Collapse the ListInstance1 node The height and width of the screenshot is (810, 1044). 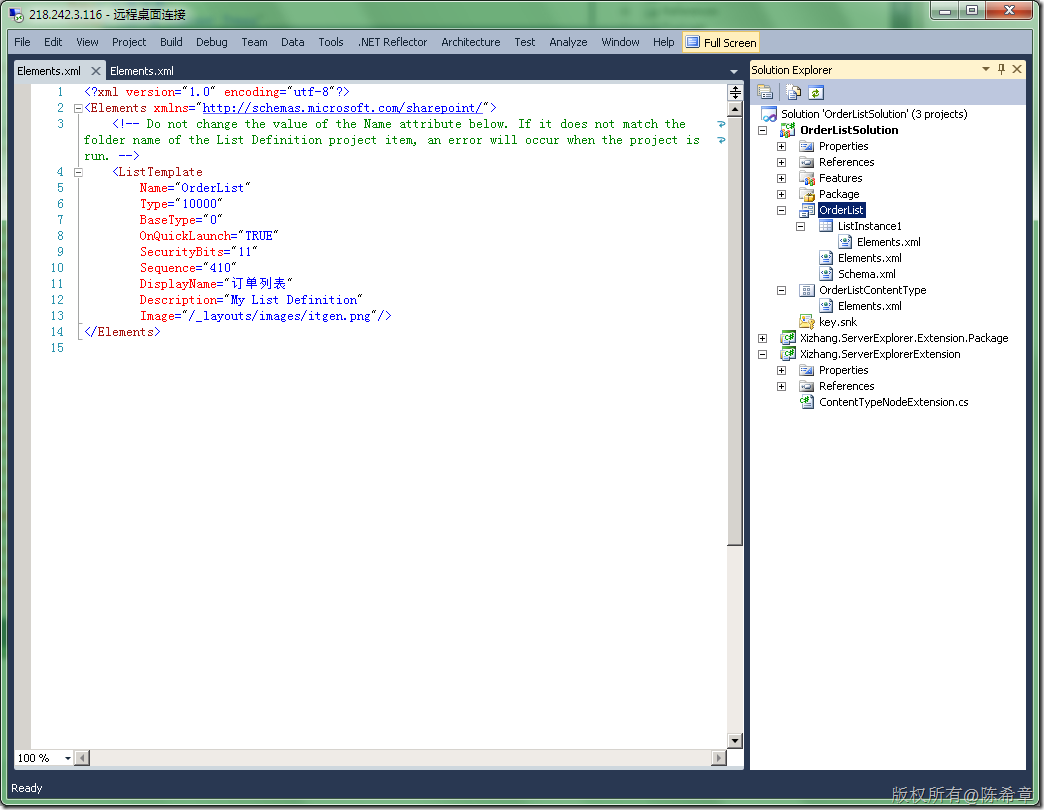coord(801,226)
